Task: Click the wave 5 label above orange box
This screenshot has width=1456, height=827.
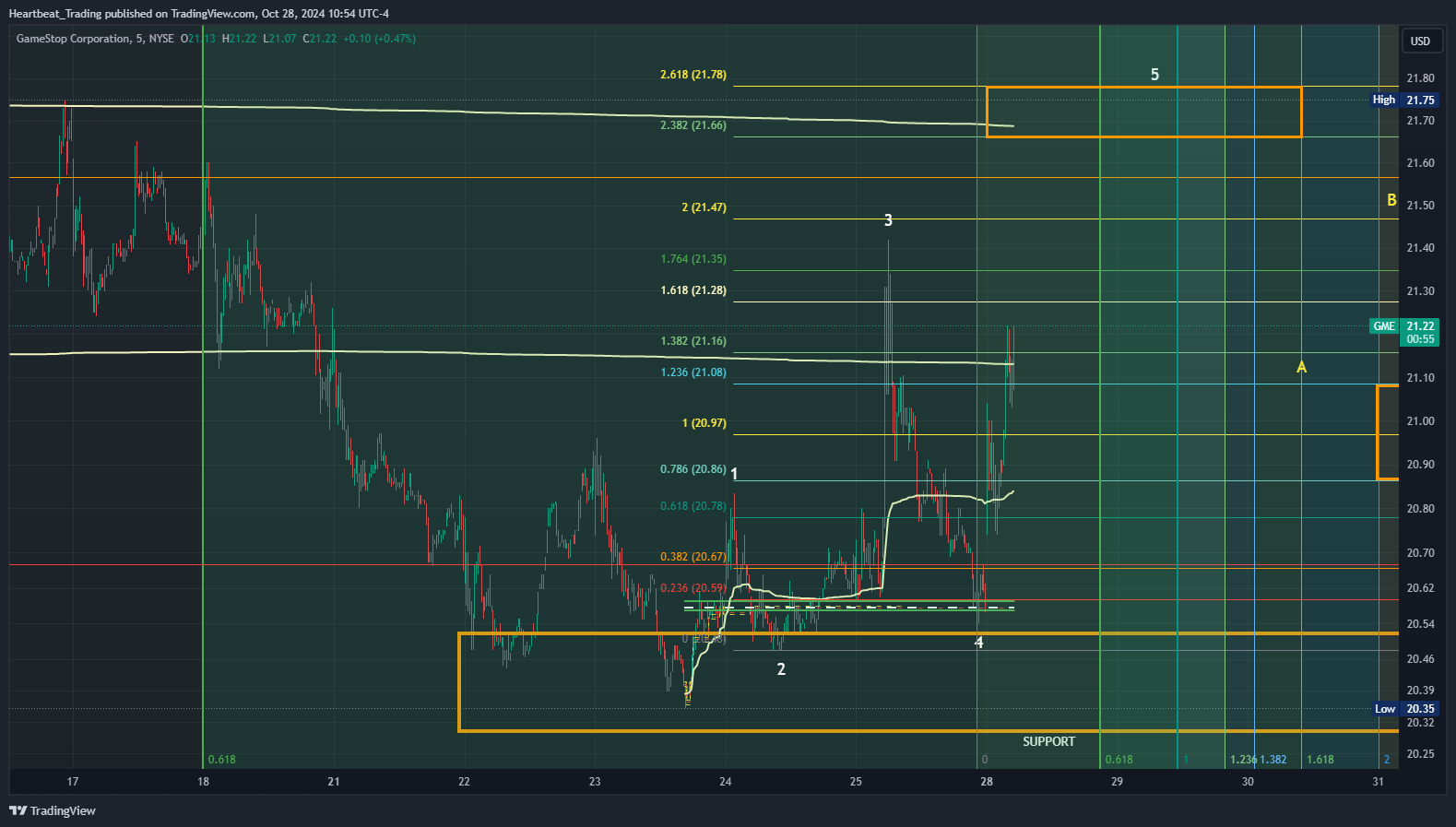Action: point(1154,75)
